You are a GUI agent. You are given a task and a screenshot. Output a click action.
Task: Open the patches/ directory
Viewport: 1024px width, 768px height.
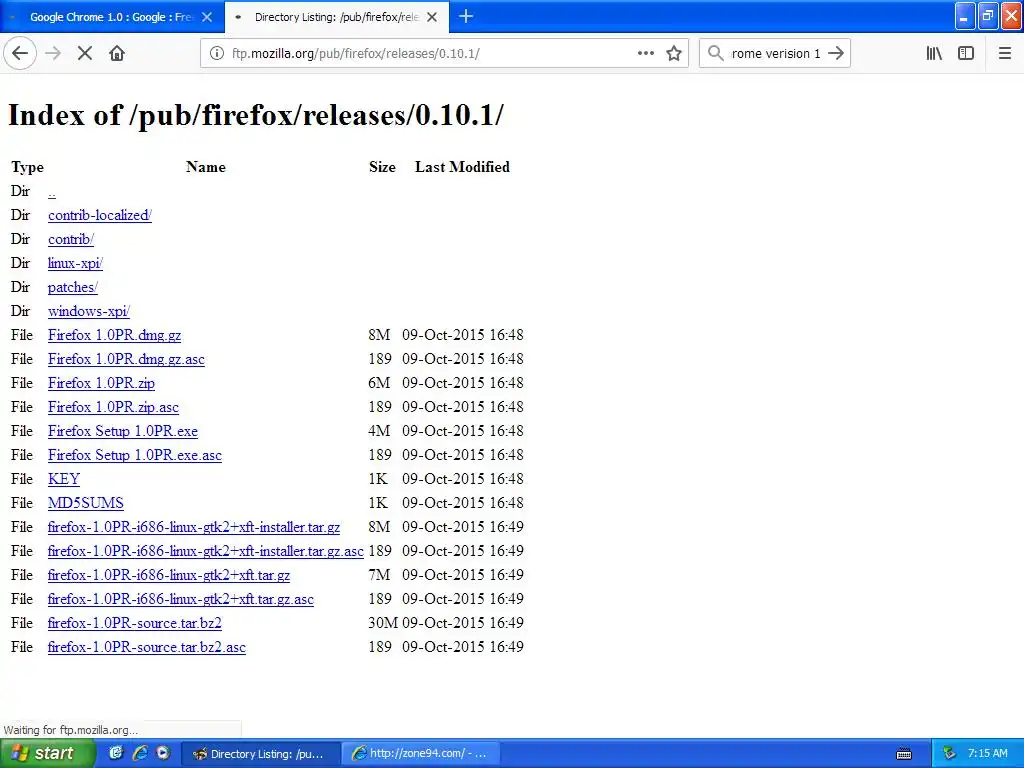[x=72, y=287]
